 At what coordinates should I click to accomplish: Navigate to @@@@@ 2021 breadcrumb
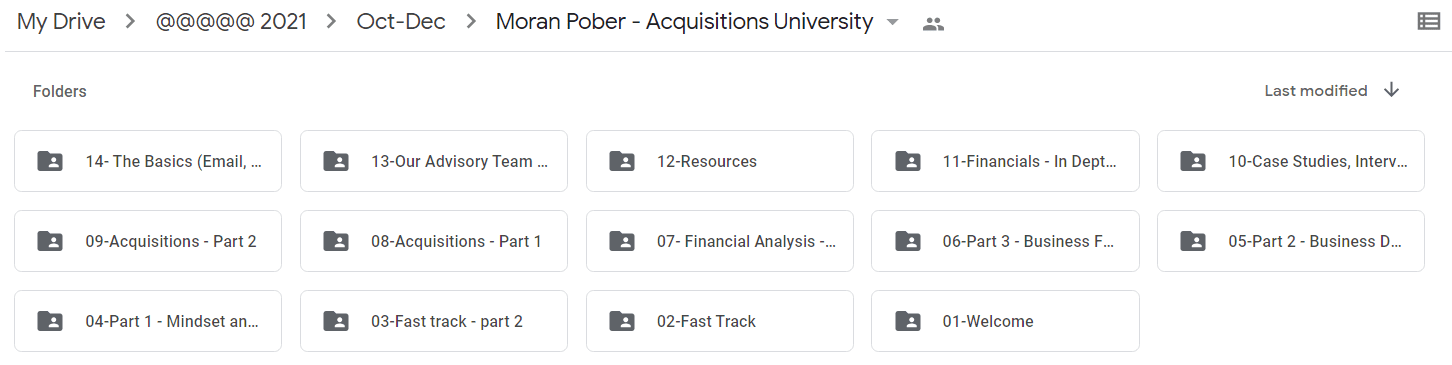(231, 22)
